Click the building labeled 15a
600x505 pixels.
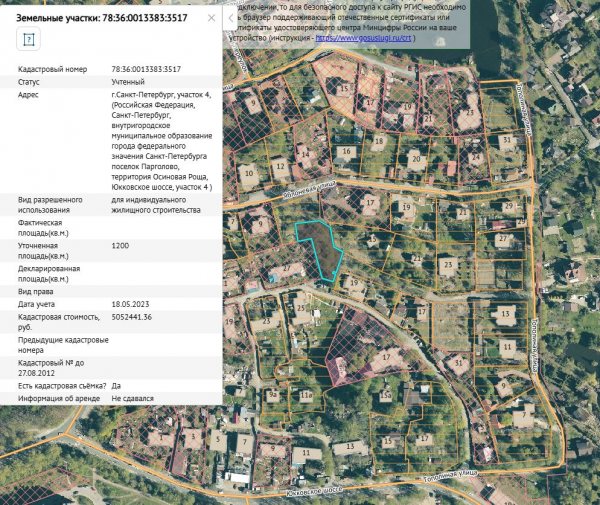(385, 396)
